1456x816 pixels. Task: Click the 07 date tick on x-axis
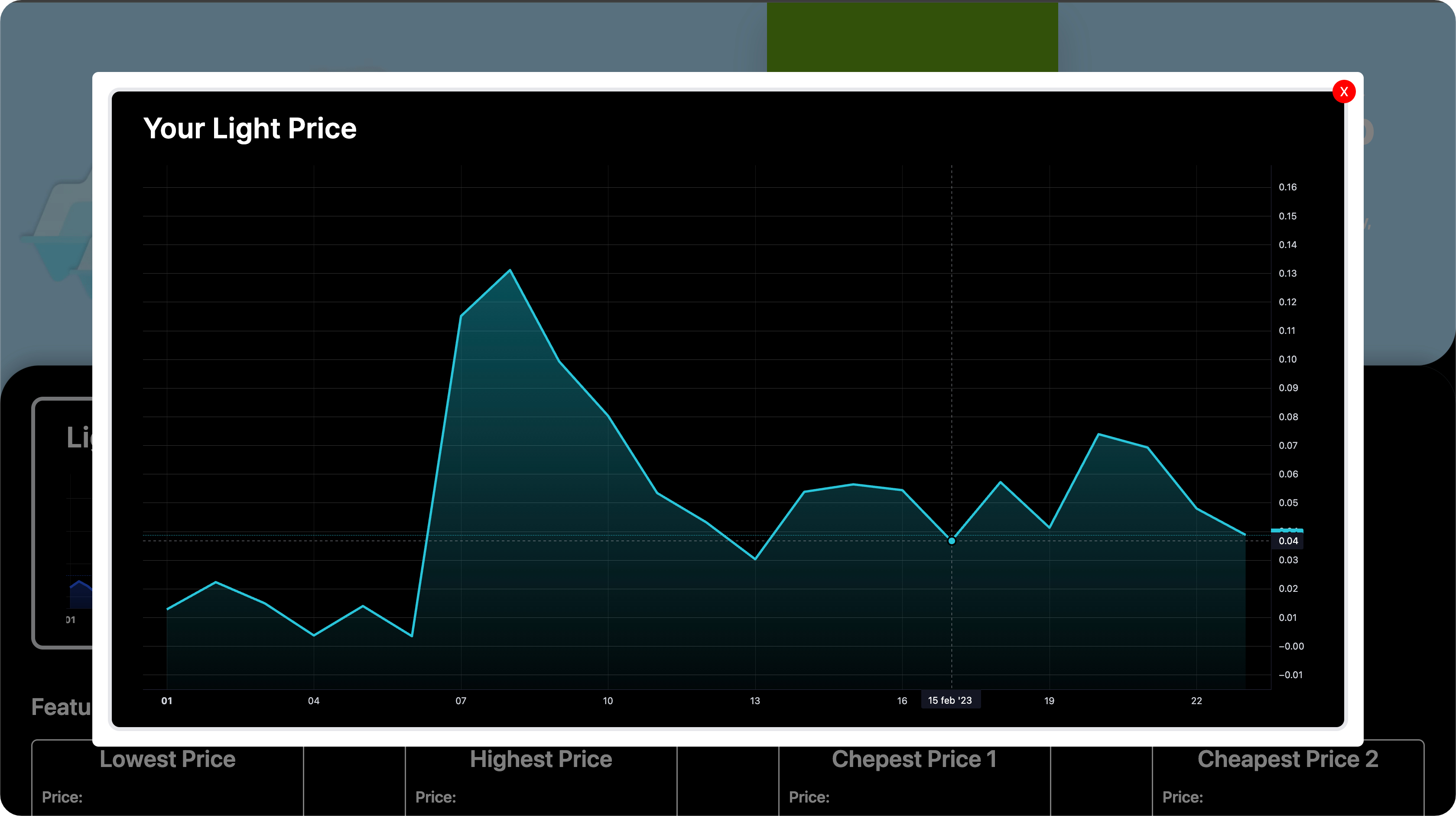click(461, 701)
